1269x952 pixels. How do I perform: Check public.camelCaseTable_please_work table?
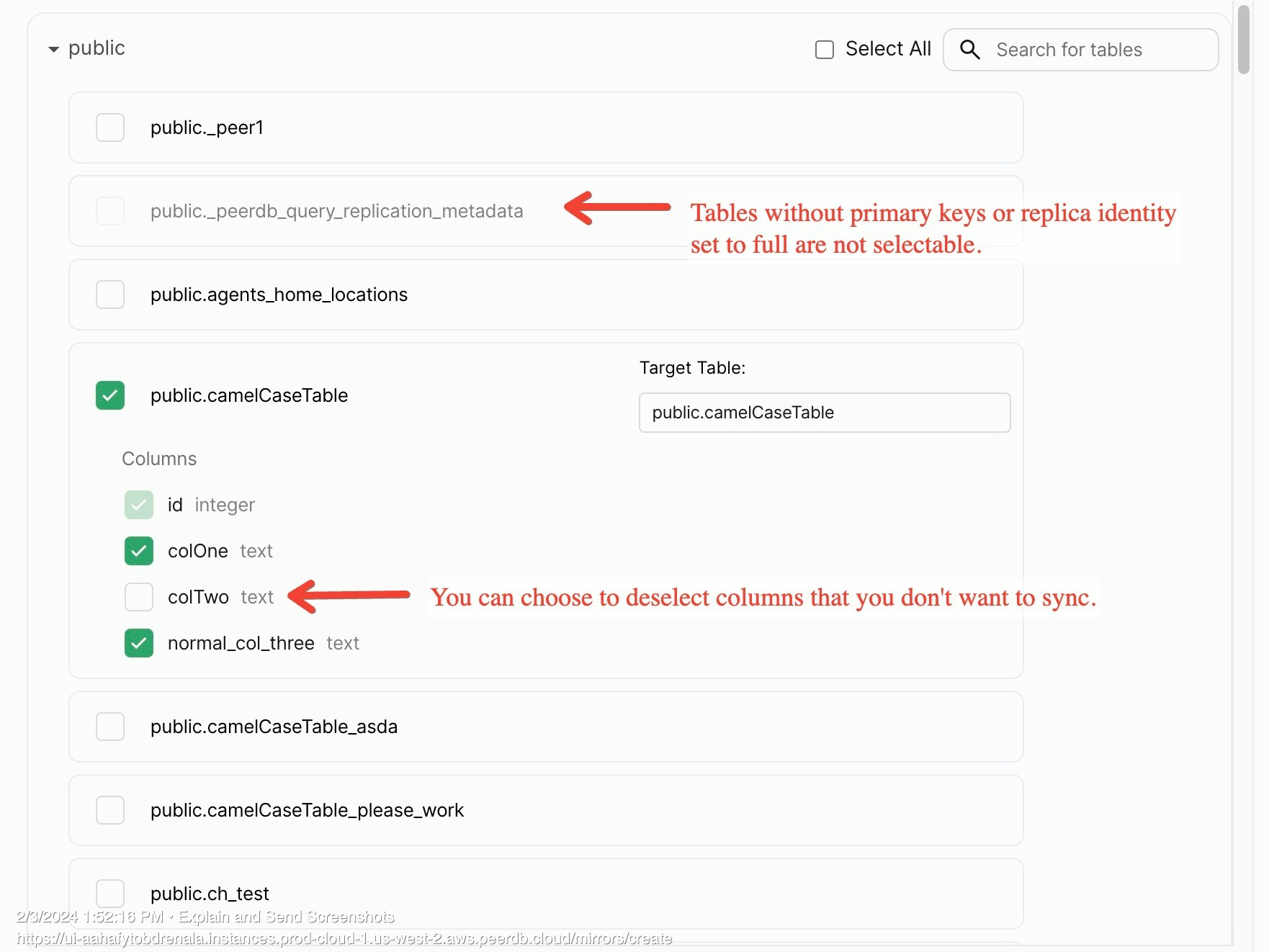coord(110,810)
